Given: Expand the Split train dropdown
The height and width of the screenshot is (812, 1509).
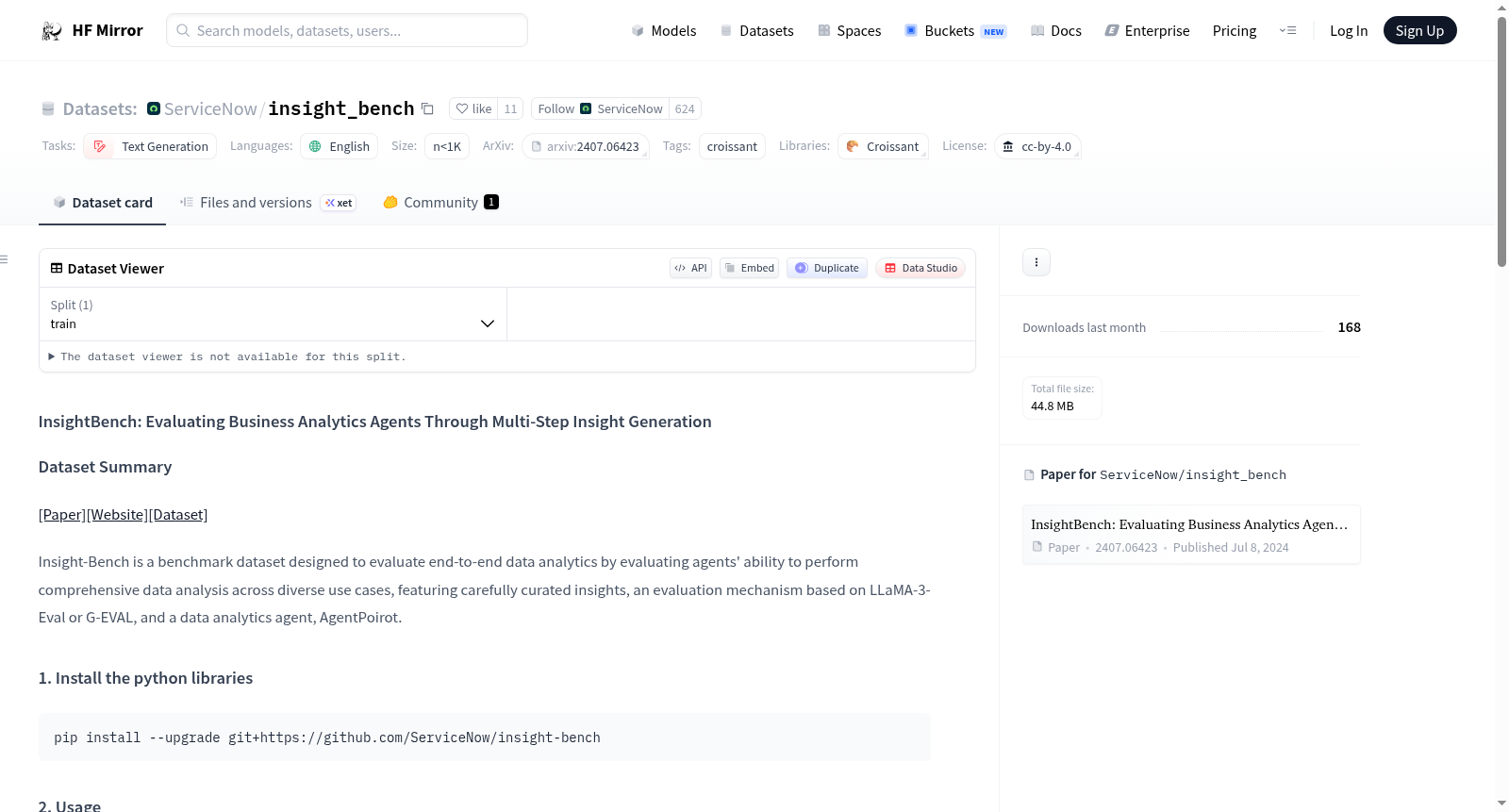Looking at the screenshot, I should click(x=273, y=314).
